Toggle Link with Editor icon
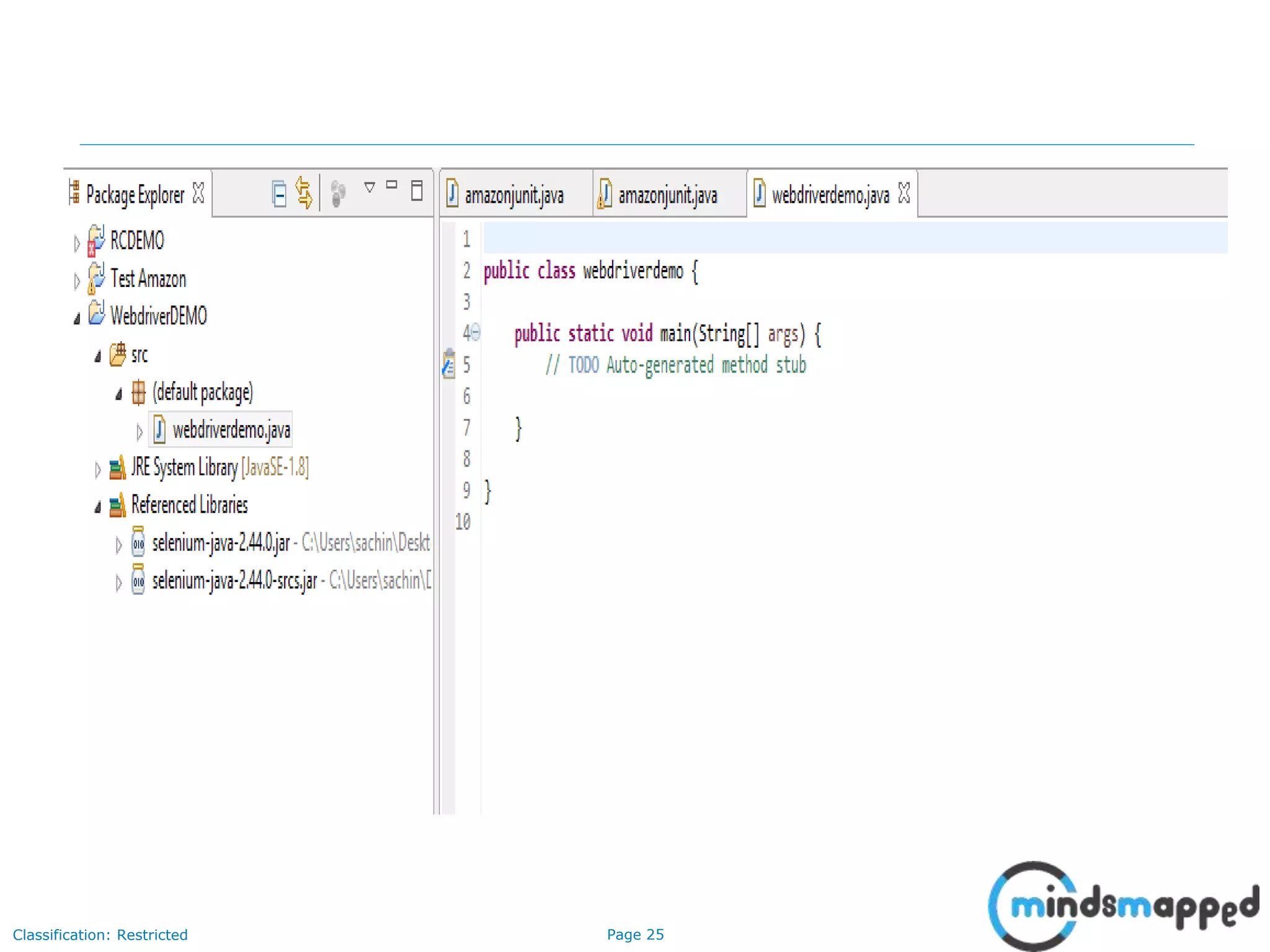Image resolution: width=1270 pixels, height=952 pixels. point(304,193)
